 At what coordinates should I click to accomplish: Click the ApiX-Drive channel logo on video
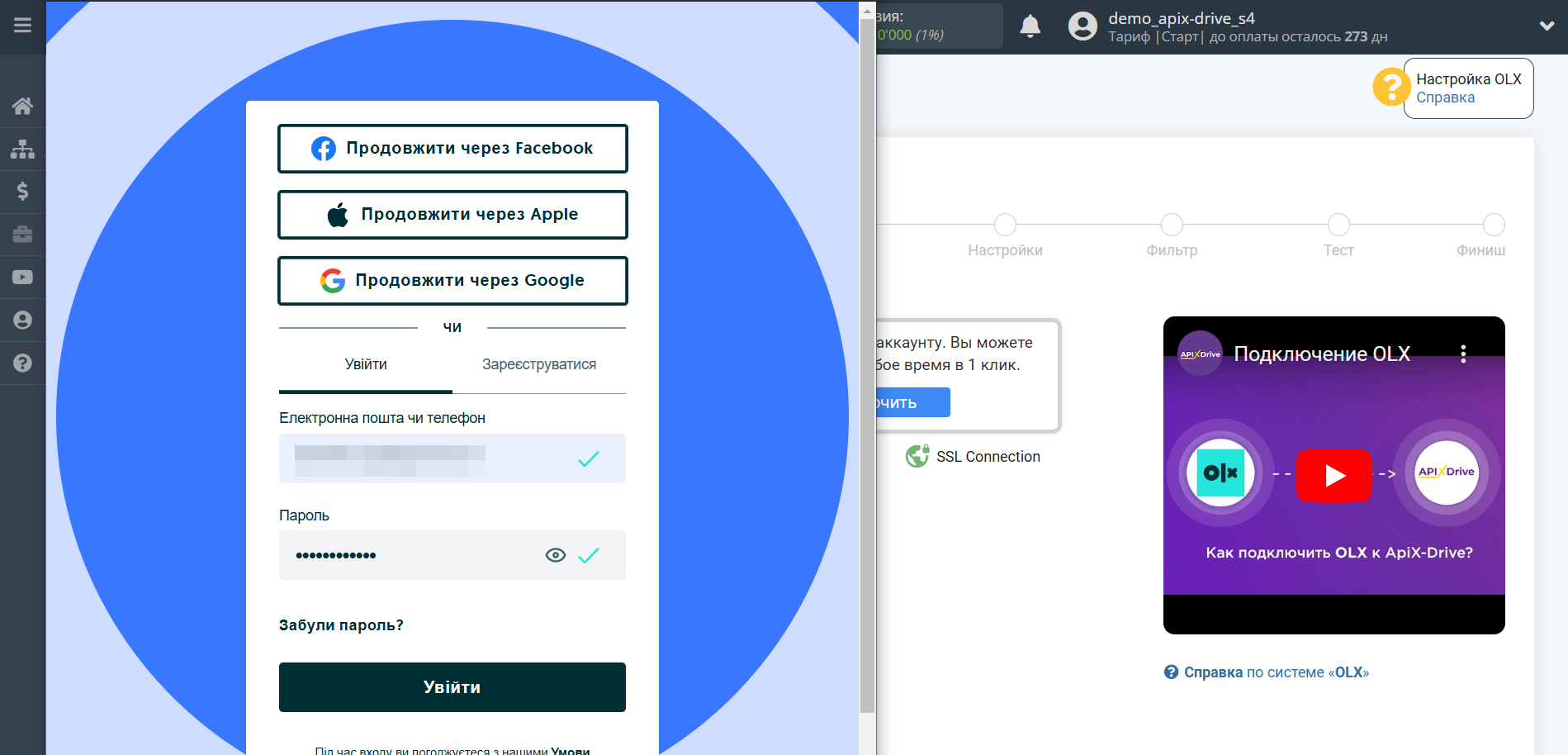point(1200,354)
